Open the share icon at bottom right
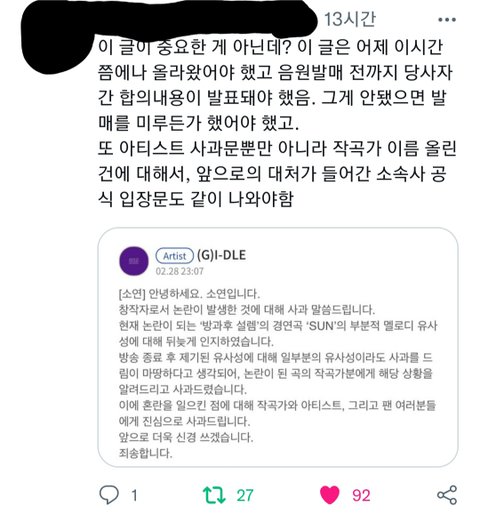The image size is (480, 522). click(x=447, y=495)
